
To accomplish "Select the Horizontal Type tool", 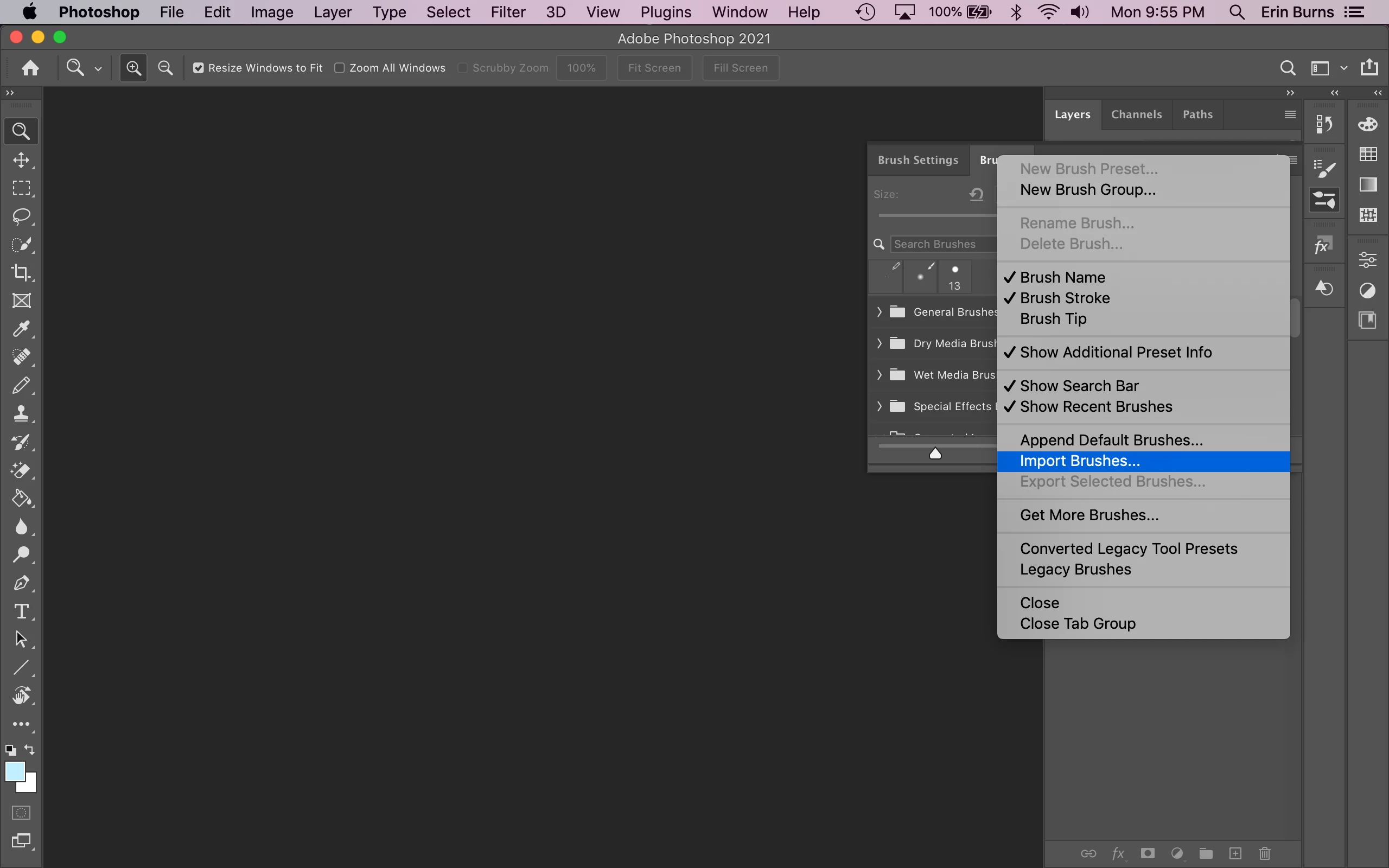I will 21,611.
